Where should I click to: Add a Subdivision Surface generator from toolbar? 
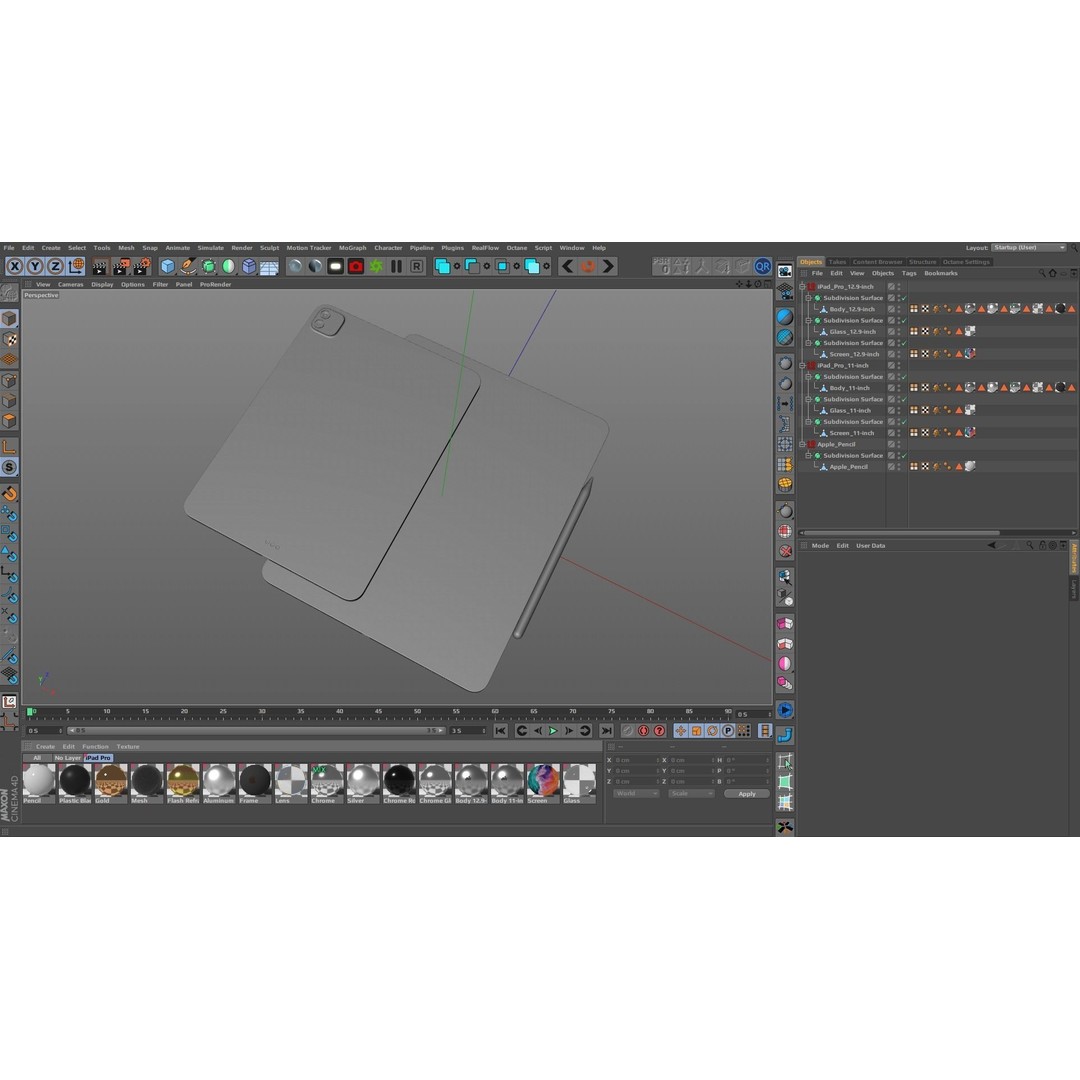click(x=208, y=267)
